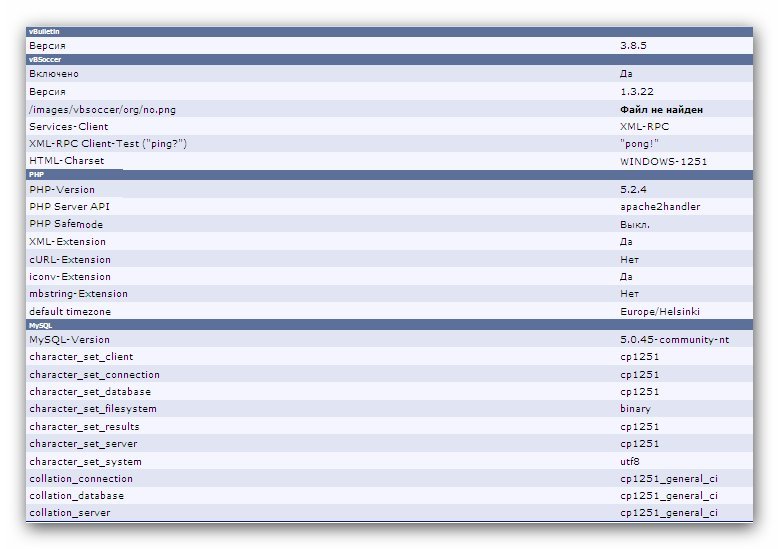Click the collation_server row label
Image resolution: width=779 pixels, height=549 pixels.
[70, 512]
